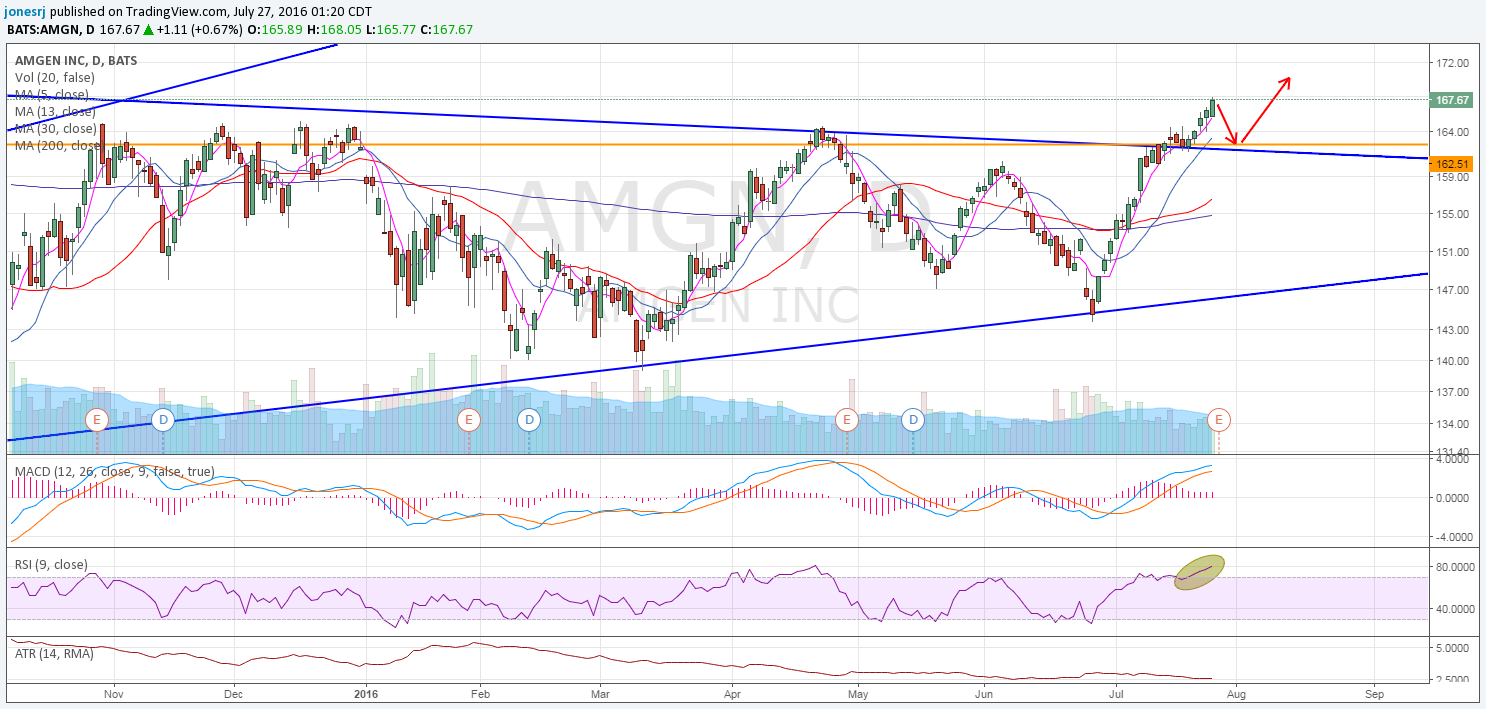The height and width of the screenshot is (709, 1486).
Task: Click the Nov label on the time axis
Action: tap(113, 692)
